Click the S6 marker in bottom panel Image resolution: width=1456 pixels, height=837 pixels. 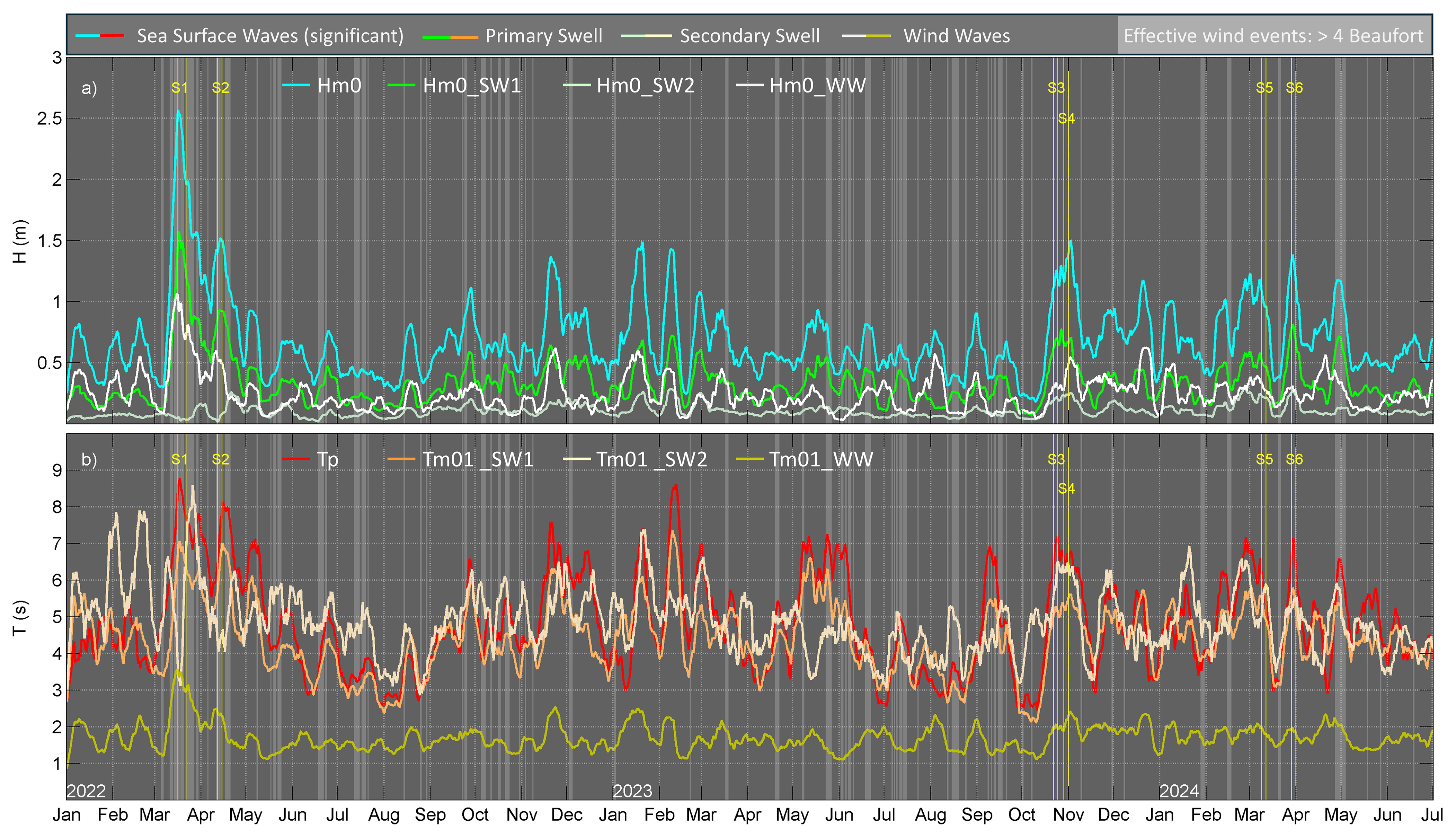(1294, 459)
